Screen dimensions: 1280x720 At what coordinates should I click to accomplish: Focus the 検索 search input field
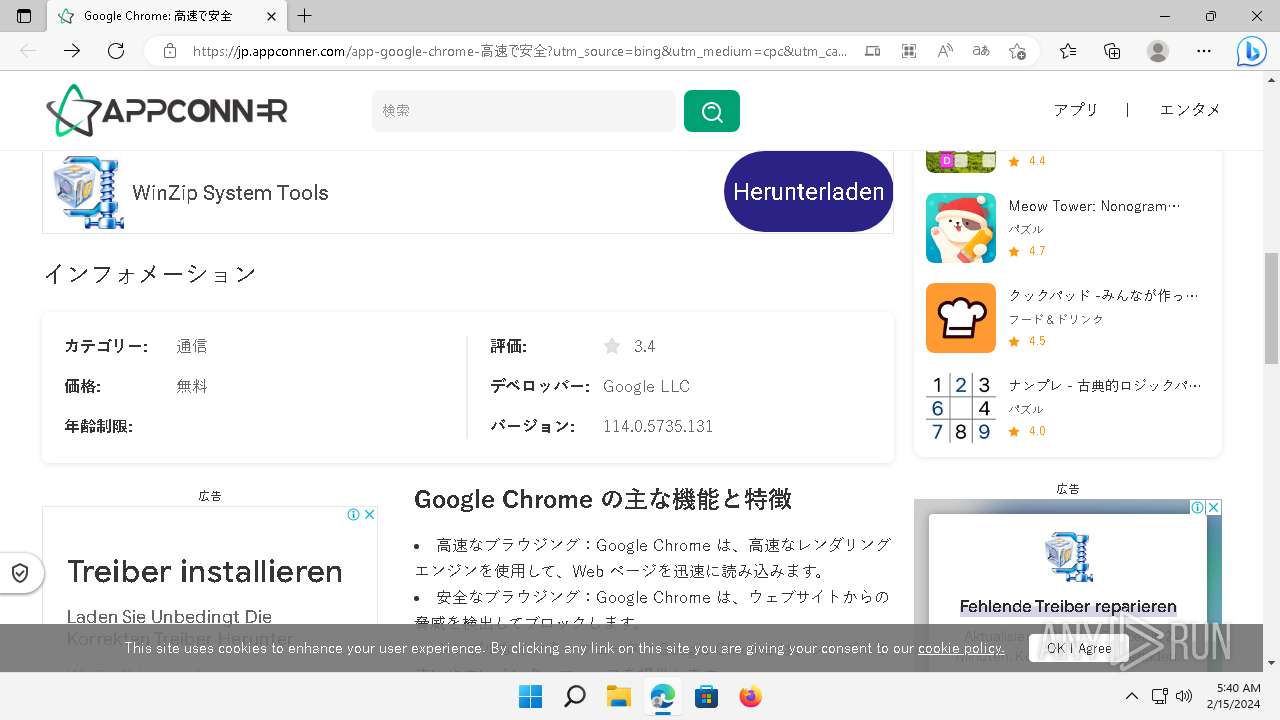coord(524,111)
